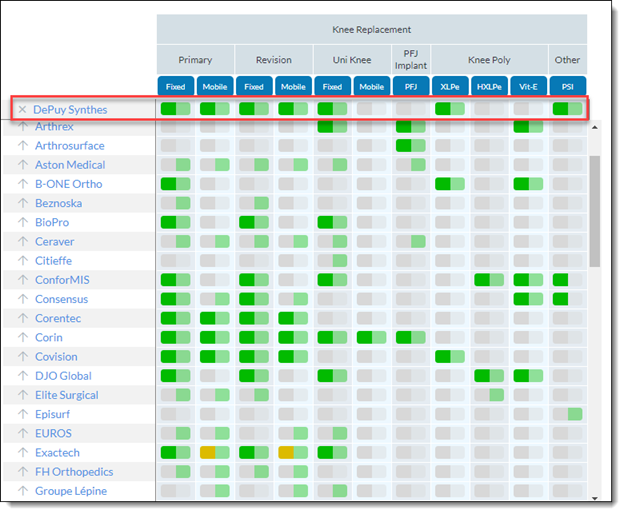Select the Uni Knee category header
This screenshot has width=624, height=514.
point(352,60)
